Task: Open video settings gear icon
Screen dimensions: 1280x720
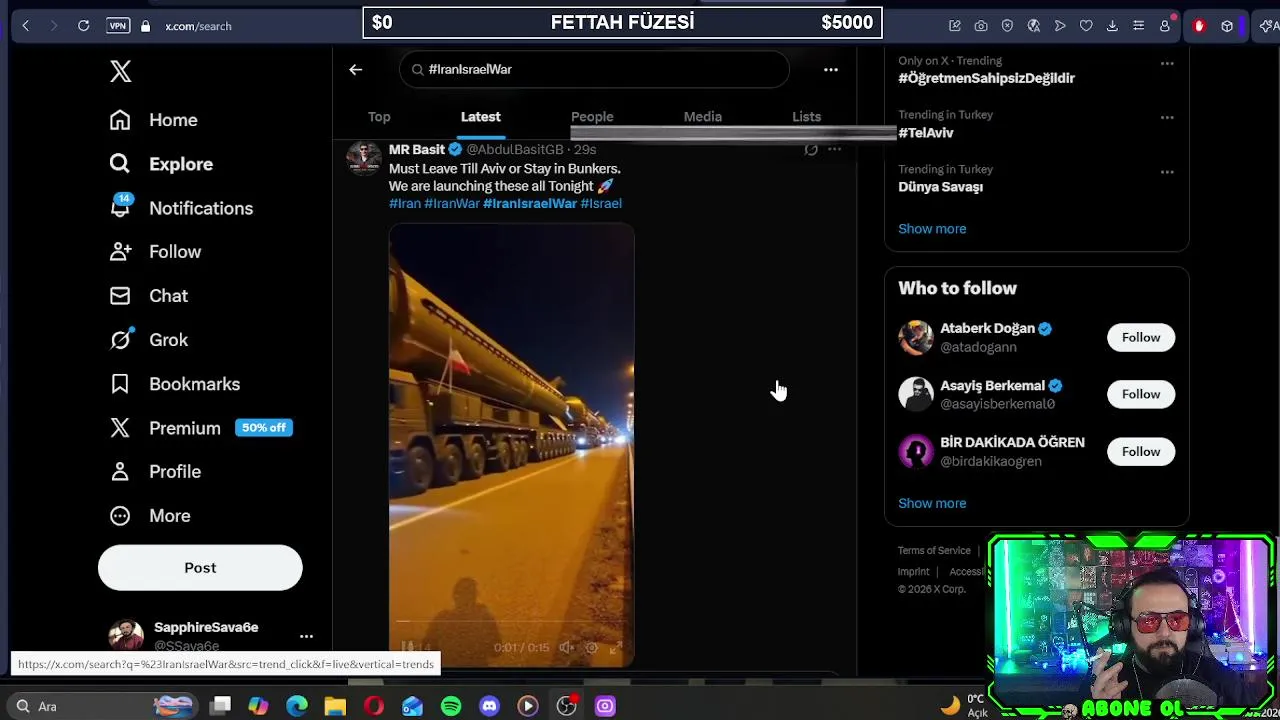Action: [592, 648]
